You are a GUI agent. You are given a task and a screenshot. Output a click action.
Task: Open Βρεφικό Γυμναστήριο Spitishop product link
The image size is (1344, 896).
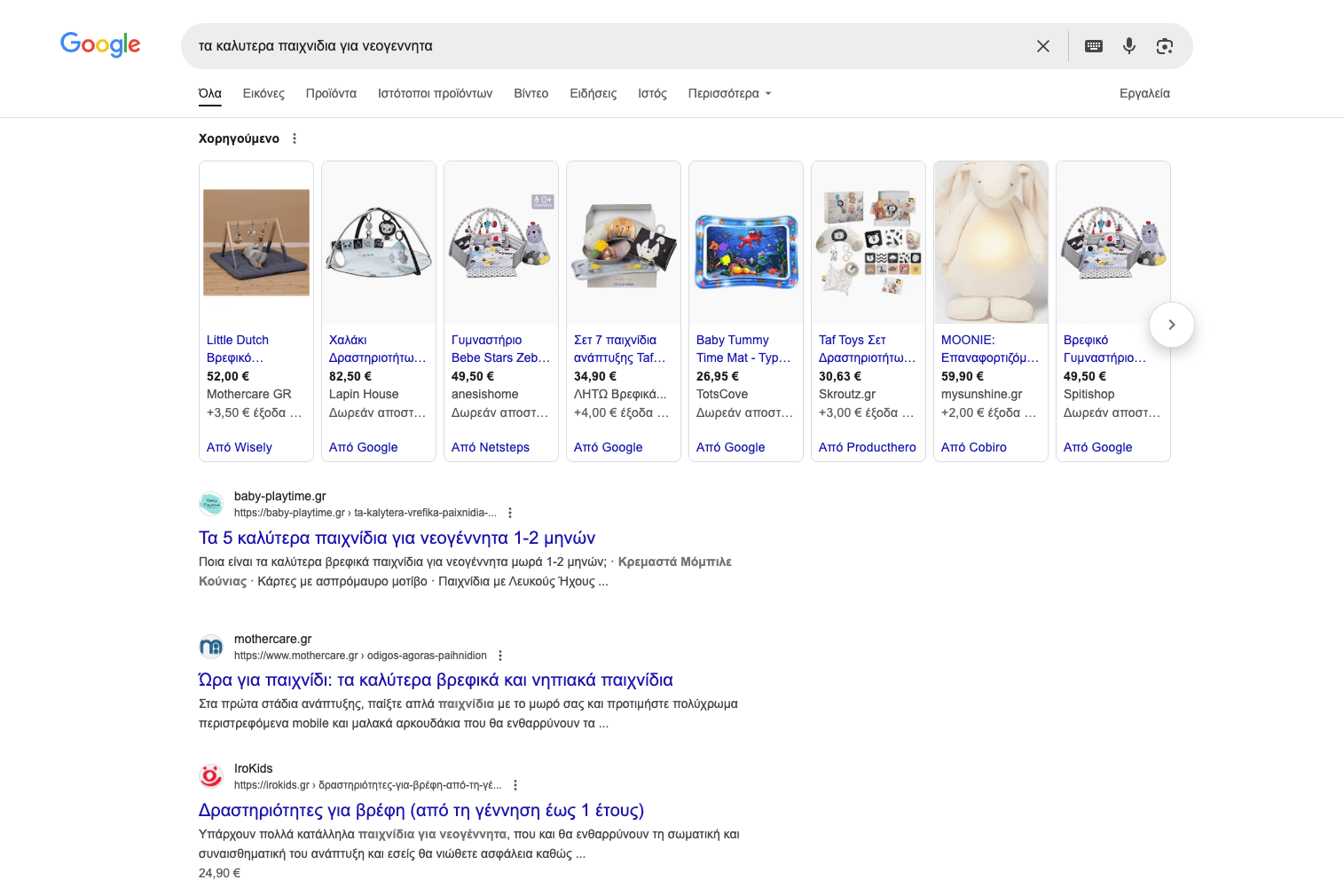[1104, 349]
